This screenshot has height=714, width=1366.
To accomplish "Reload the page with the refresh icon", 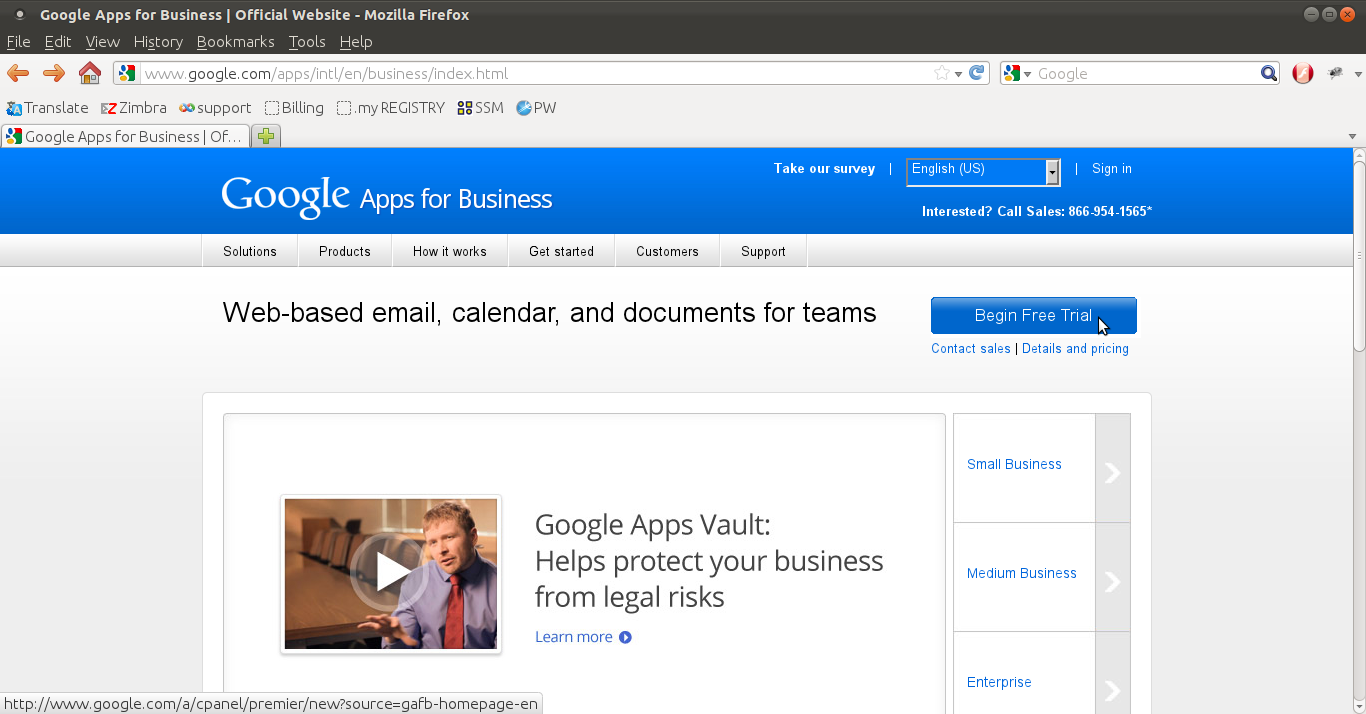I will click(x=978, y=73).
